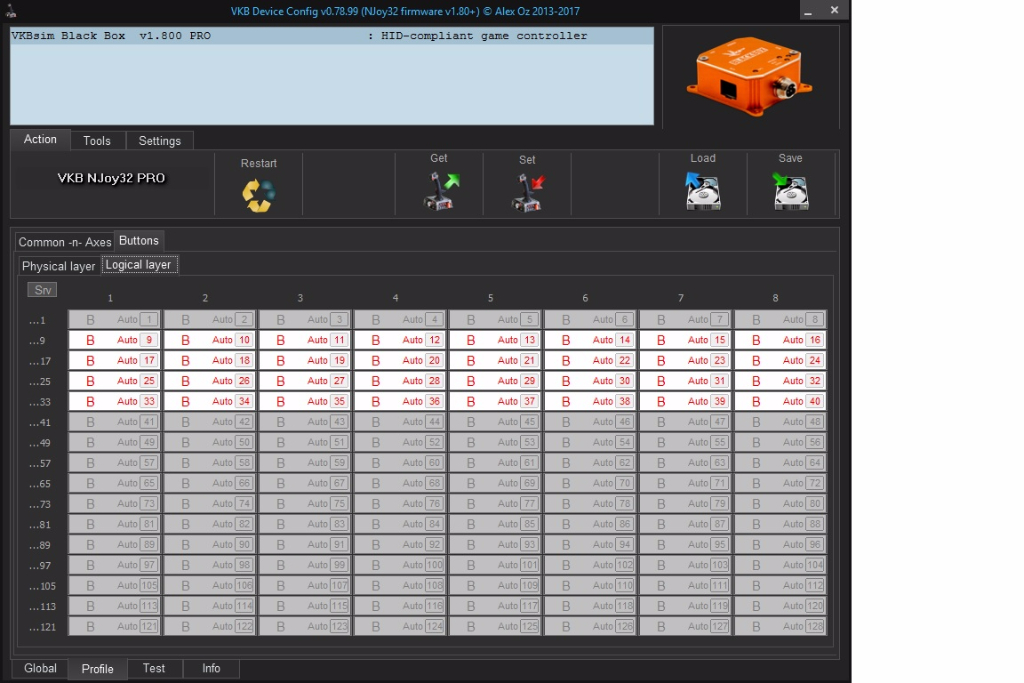The width and height of the screenshot is (1024, 683).
Task: Click the grey button cell 48
Action: click(x=780, y=422)
